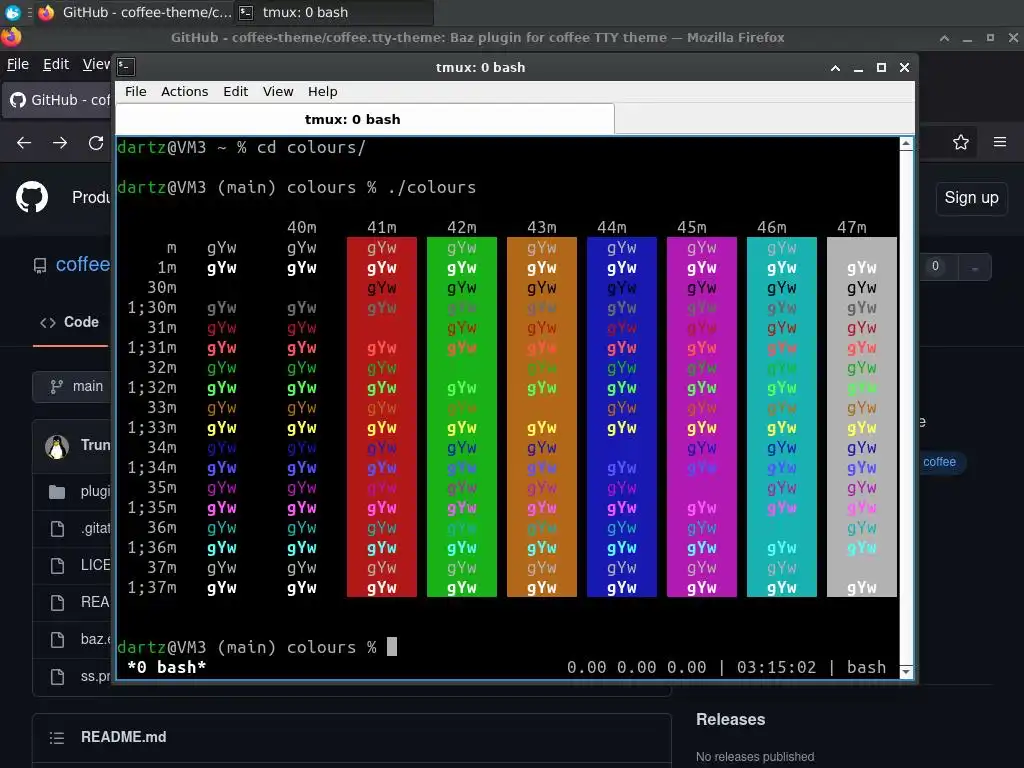
Task: Click file icon of ss.png row
Action: pyautogui.click(x=57, y=677)
